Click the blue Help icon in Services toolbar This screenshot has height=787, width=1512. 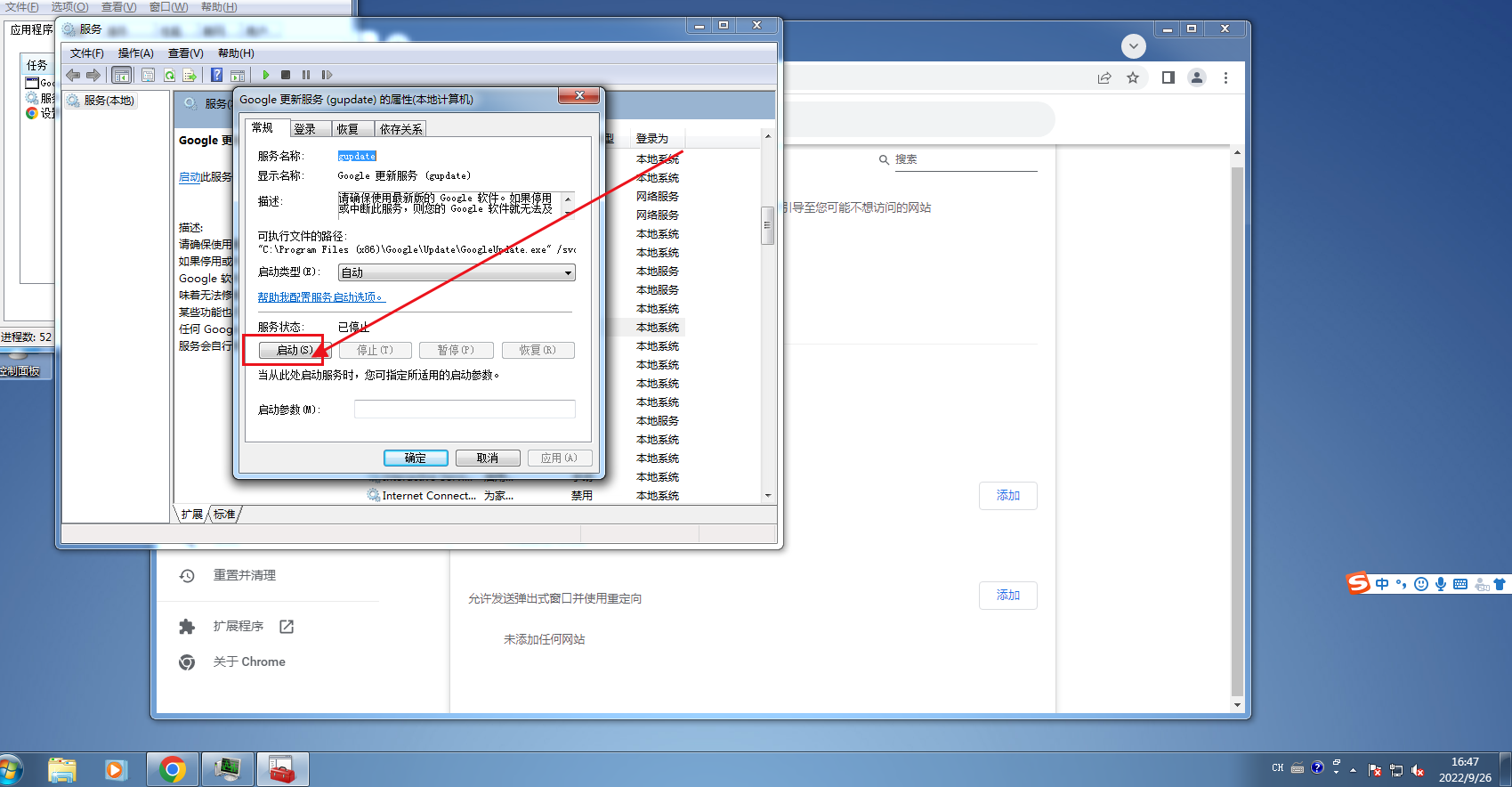click(216, 75)
